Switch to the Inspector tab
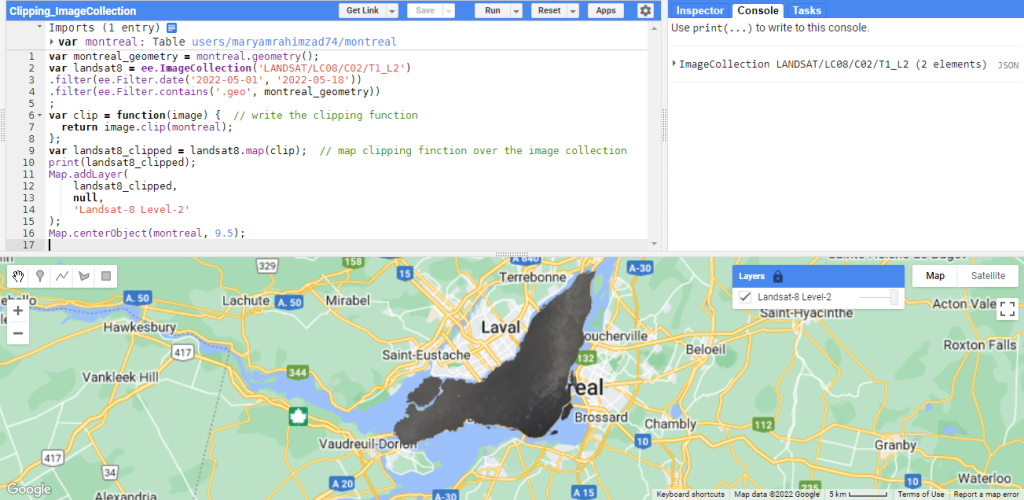1024x500 pixels. (x=700, y=10)
